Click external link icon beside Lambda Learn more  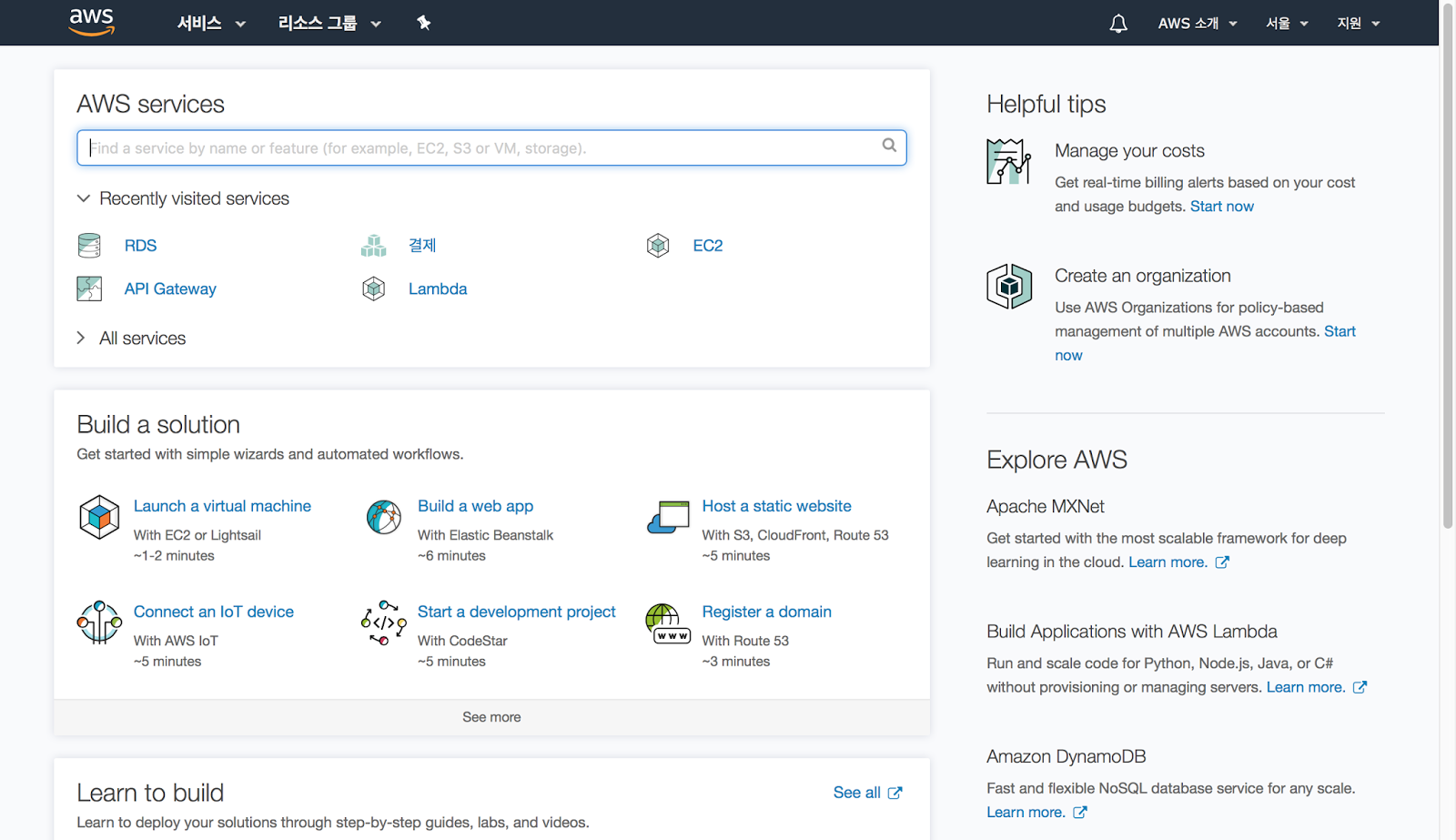(1360, 687)
